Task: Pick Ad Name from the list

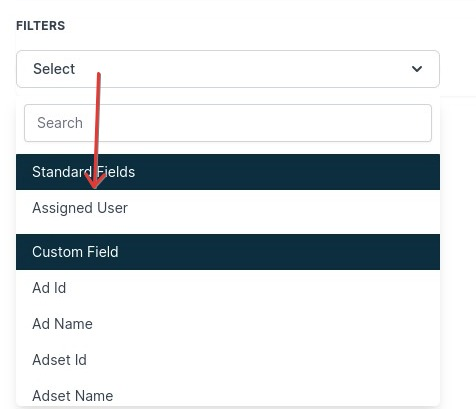Action: [x=228, y=324]
